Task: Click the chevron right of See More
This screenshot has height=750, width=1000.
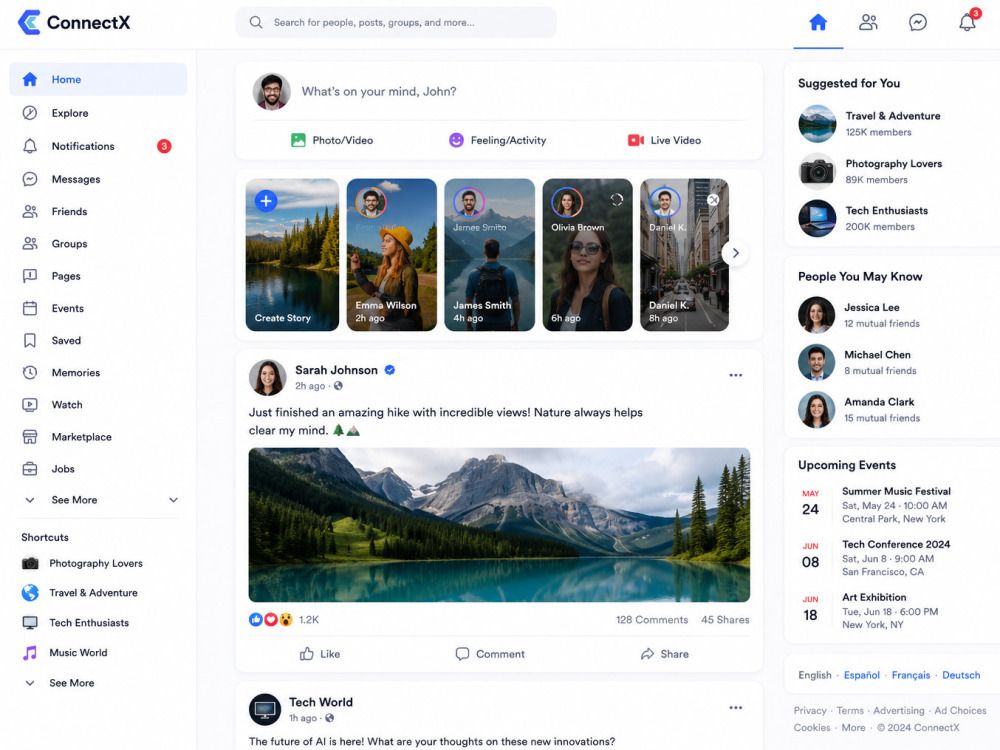Action: pyautogui.click(x=173, y=500)
